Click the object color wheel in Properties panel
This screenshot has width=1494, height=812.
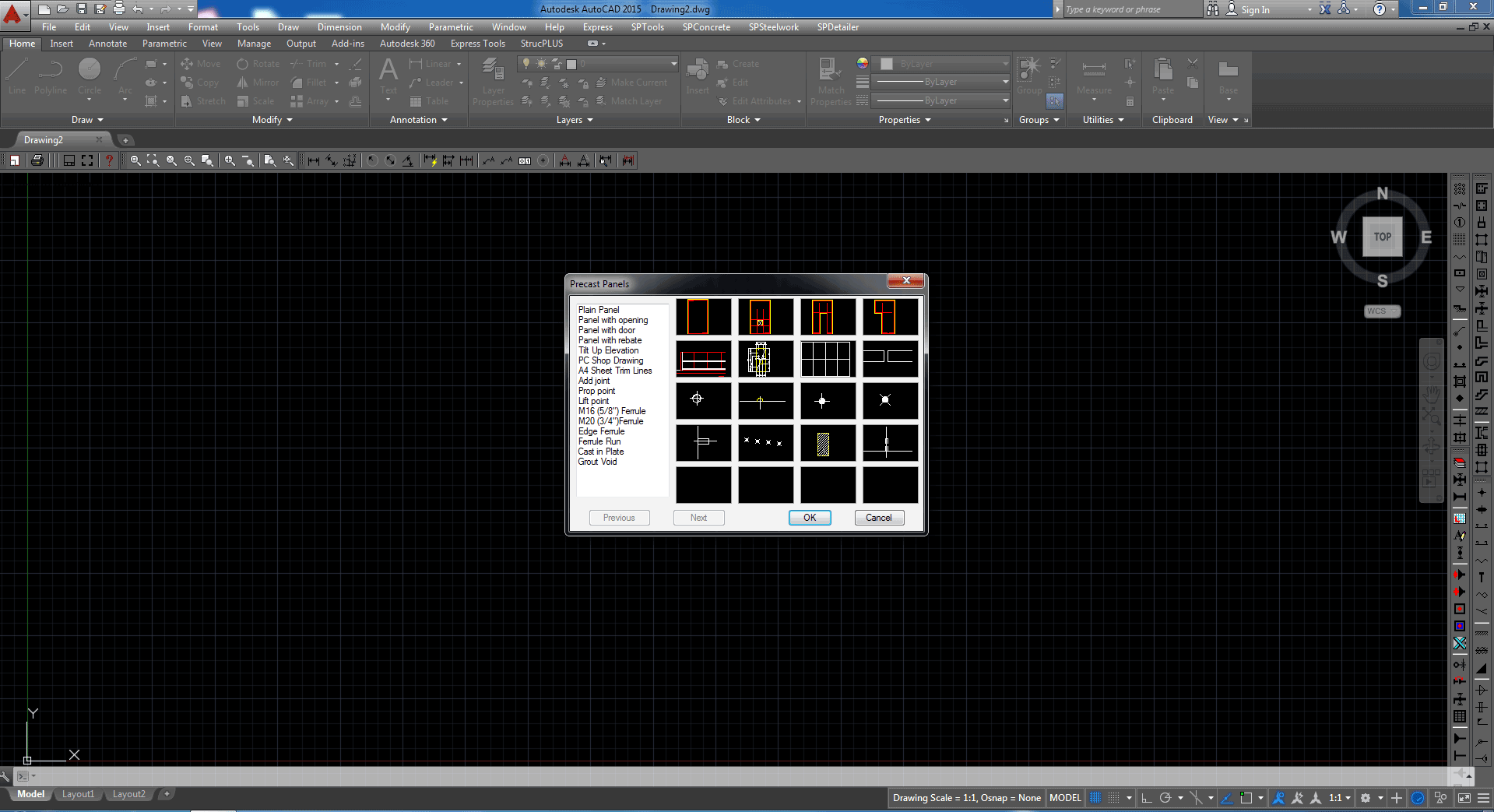[x=863, y=64]
